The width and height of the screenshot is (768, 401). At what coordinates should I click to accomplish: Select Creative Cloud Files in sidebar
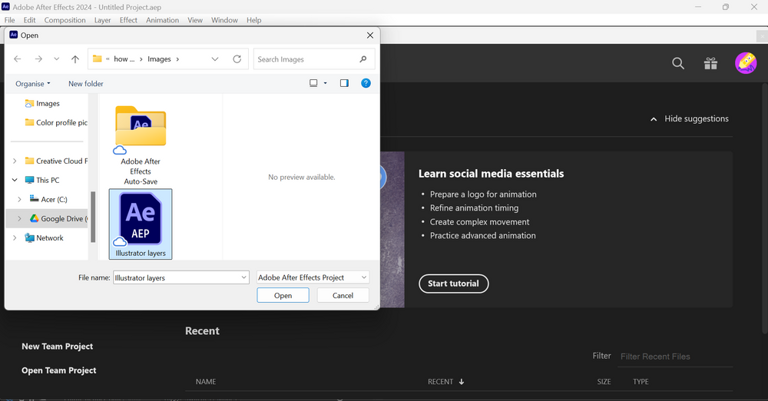56,161
